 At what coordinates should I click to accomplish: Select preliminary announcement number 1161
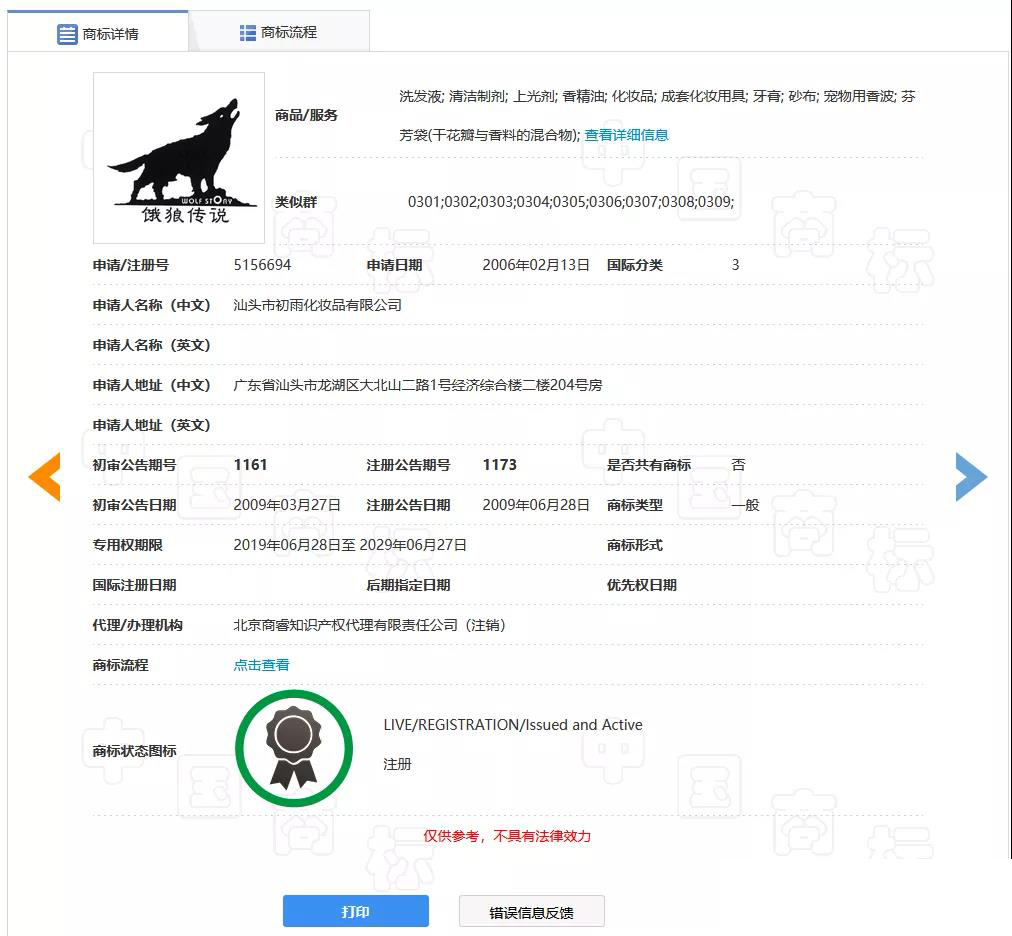point(250,465)
